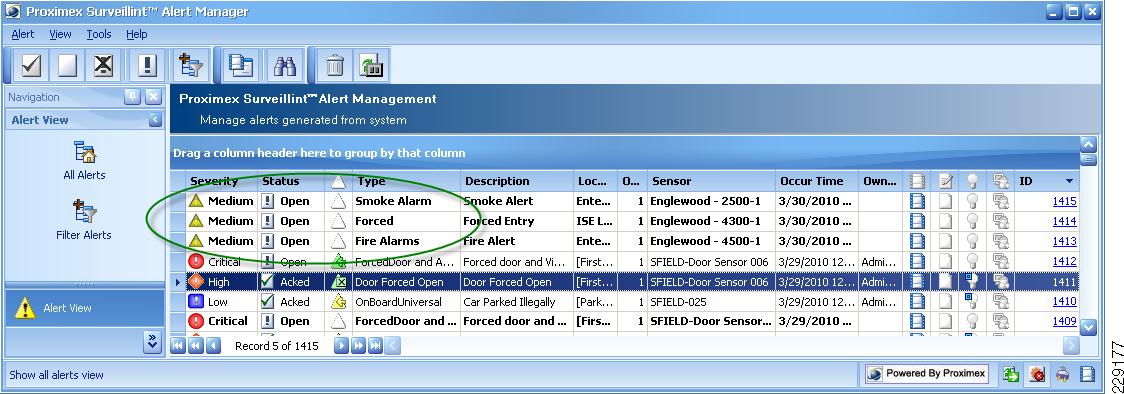Image resolution: width=1124 pixels, height=394 pixels.
Task: Open the View menu
Action: (60, 34)
